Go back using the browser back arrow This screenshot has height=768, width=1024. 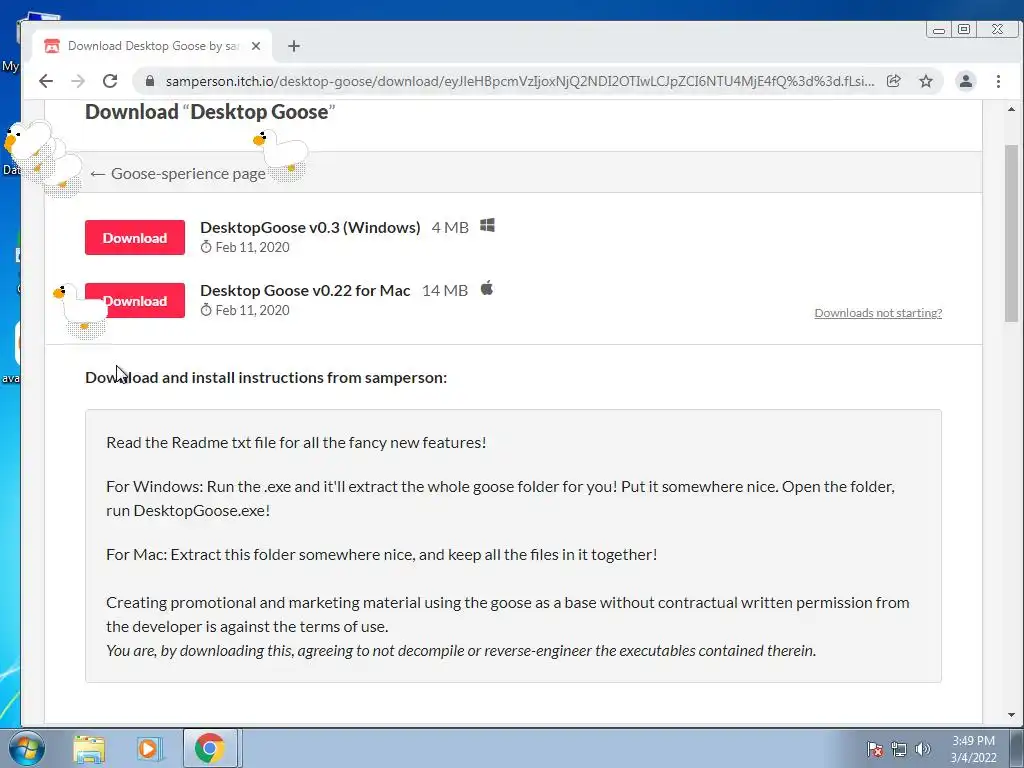(46, 81)
